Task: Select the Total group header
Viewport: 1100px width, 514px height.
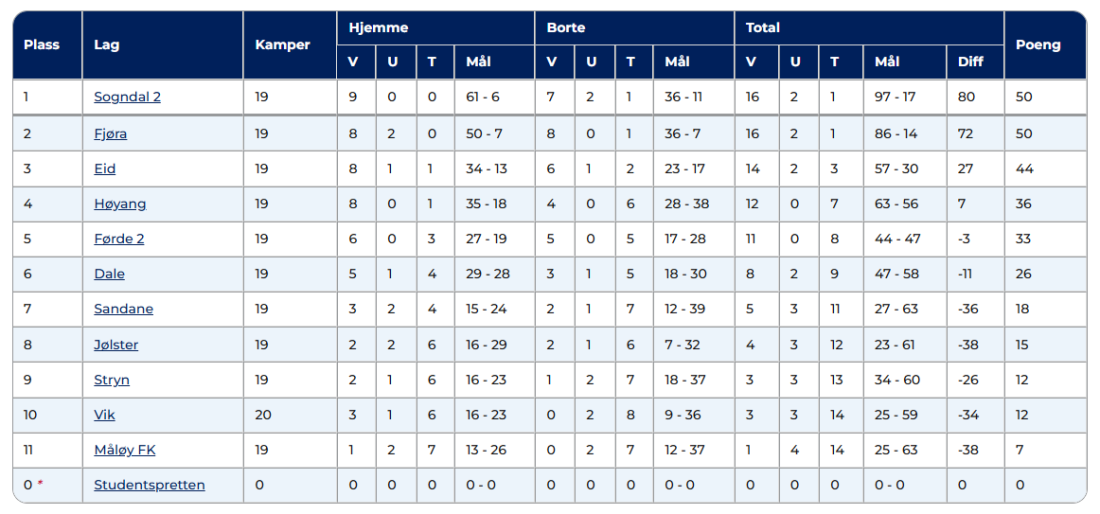Action: pyautogui.click(x=763, y=28)
